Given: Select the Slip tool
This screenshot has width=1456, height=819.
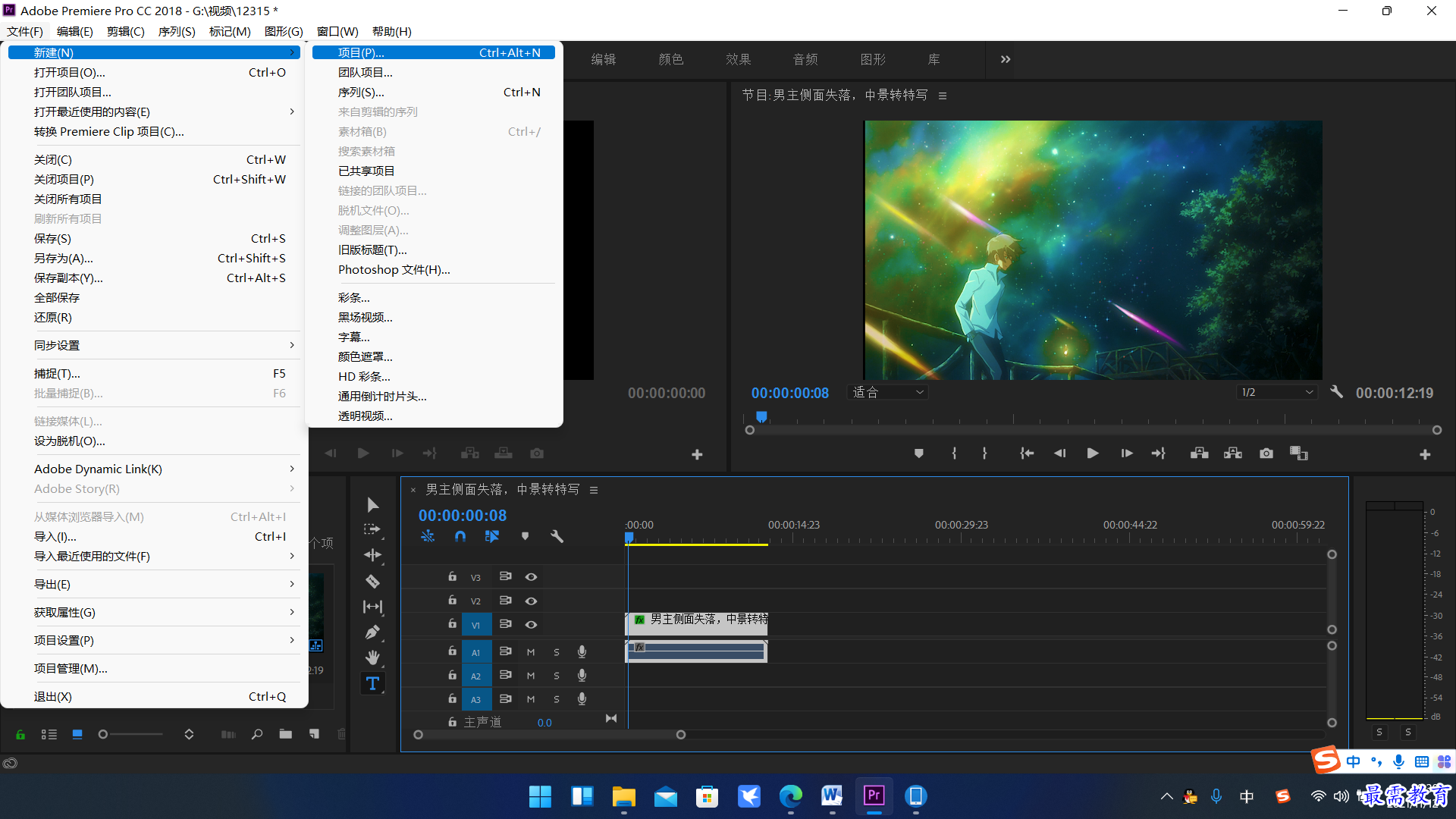Looking at the screenshot, I should point(372,607).
